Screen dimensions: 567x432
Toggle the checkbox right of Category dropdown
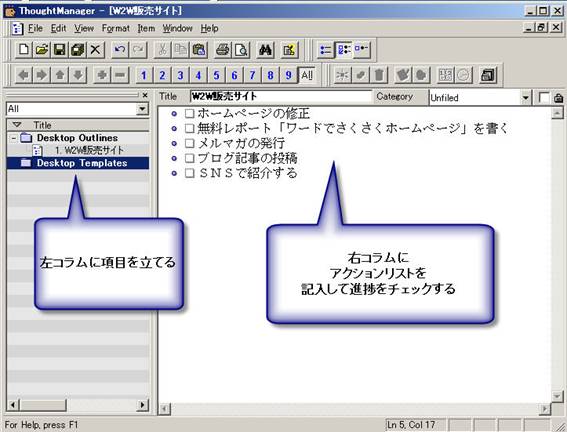[544, 98]
